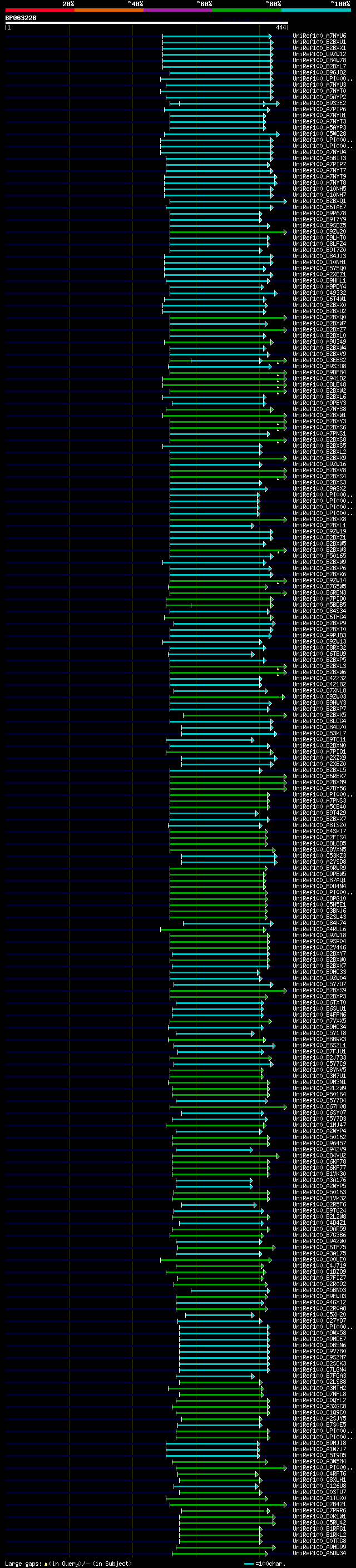
Task: Select the white BP063226 query sequence bar
Action: pyautogui.click(x=147, y=22)
